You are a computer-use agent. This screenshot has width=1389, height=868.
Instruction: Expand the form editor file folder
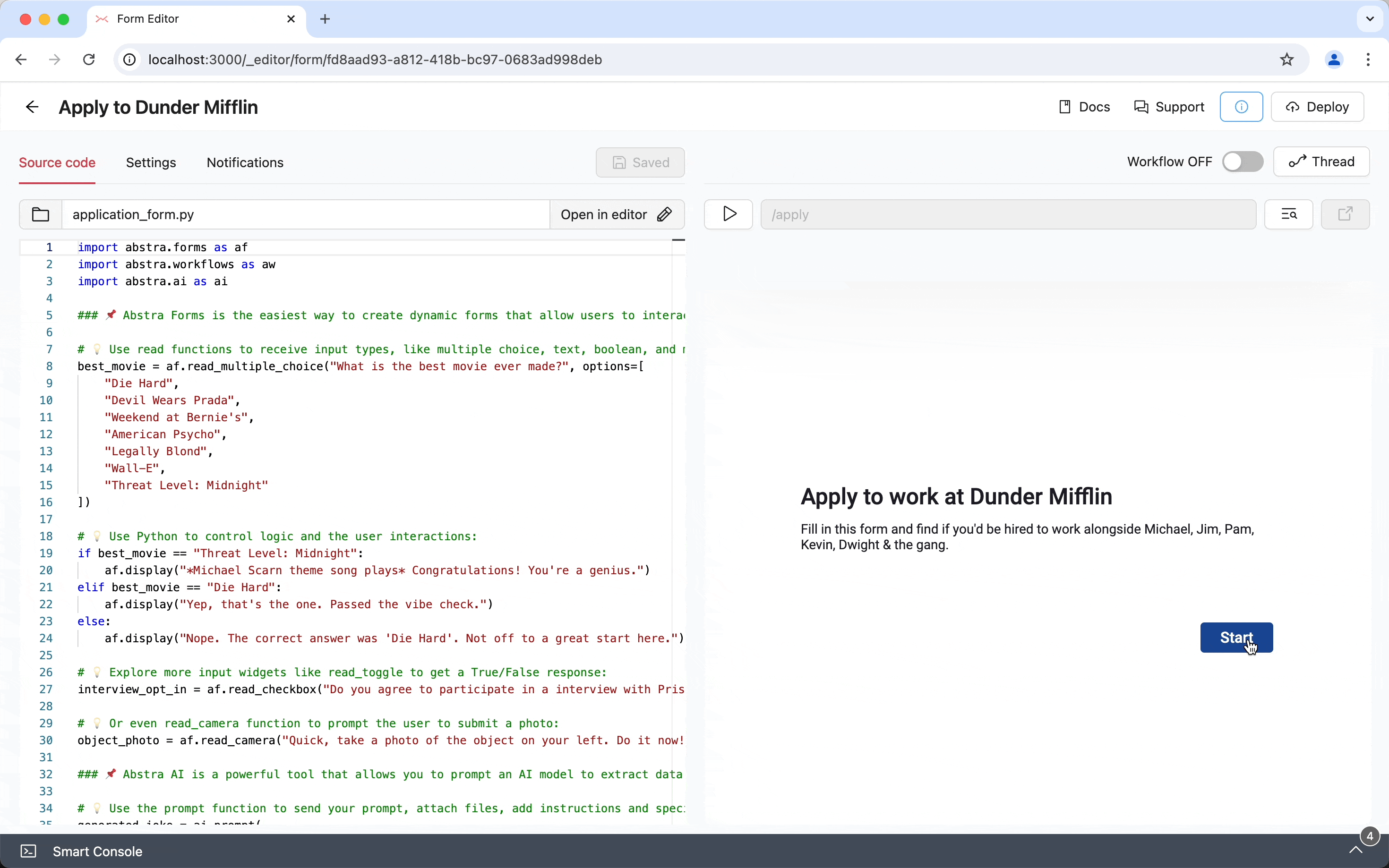40,214
